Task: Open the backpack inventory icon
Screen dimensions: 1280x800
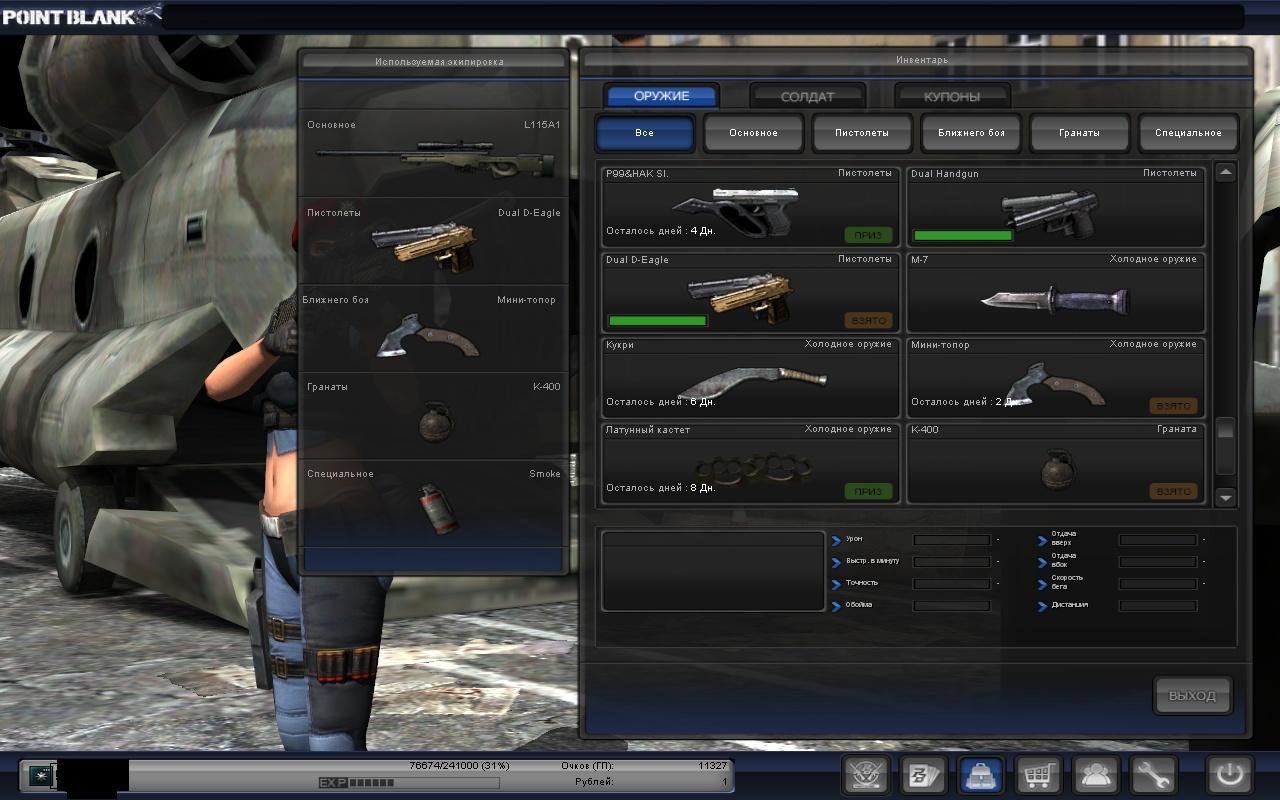Action: (981, 775)
